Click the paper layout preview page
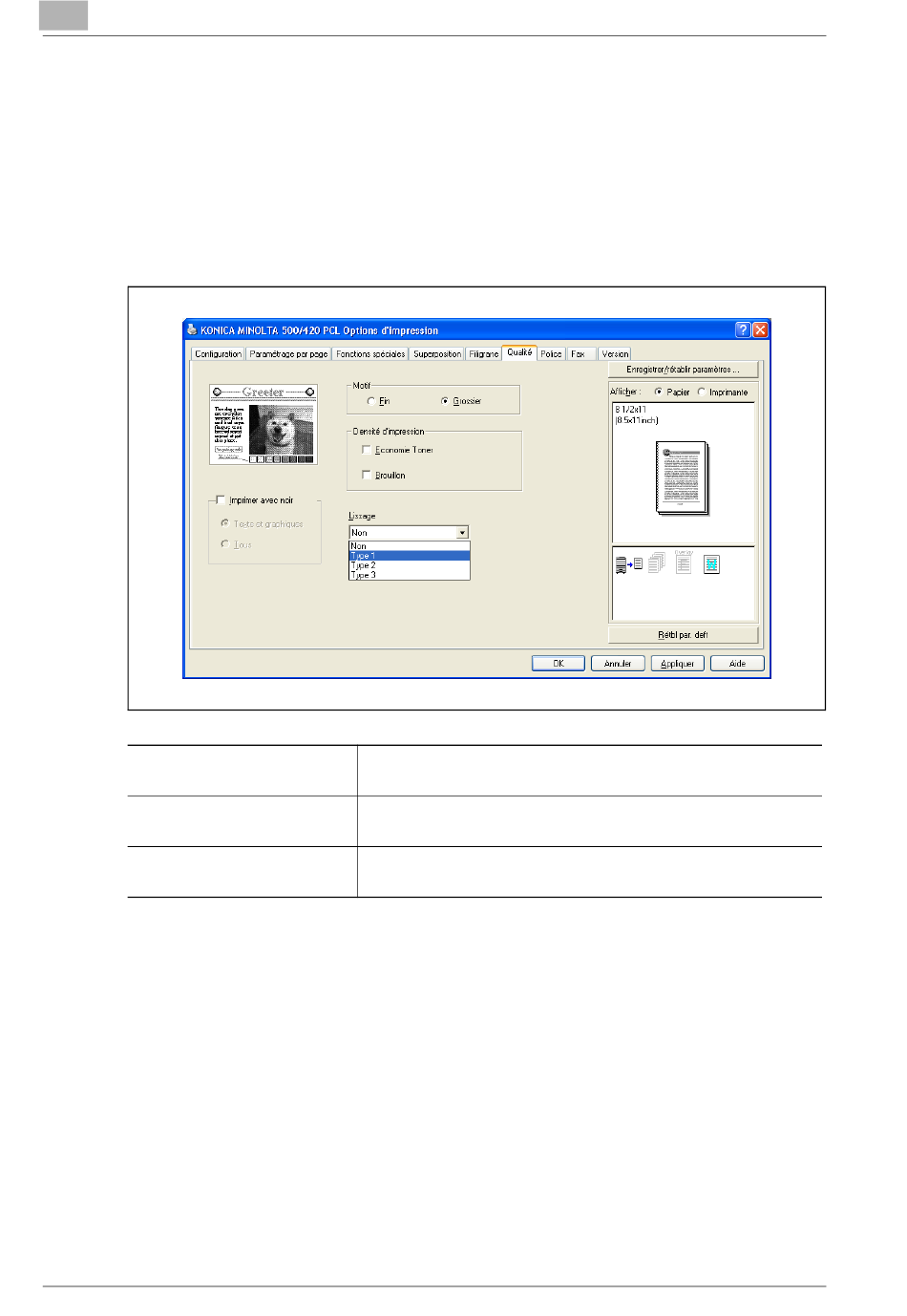907x1316 pixels. (682, 478)
